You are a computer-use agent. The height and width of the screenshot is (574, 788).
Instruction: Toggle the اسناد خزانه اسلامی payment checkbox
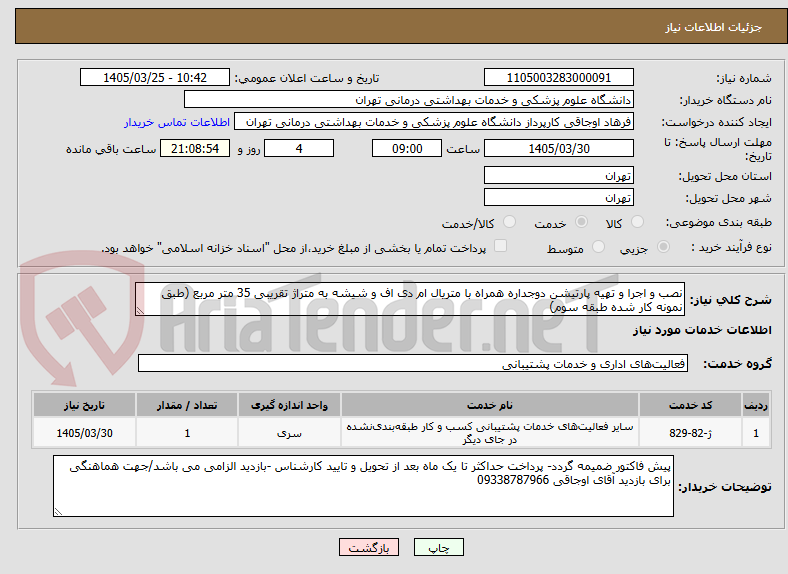pyautogui.click(x=500, y=246)
